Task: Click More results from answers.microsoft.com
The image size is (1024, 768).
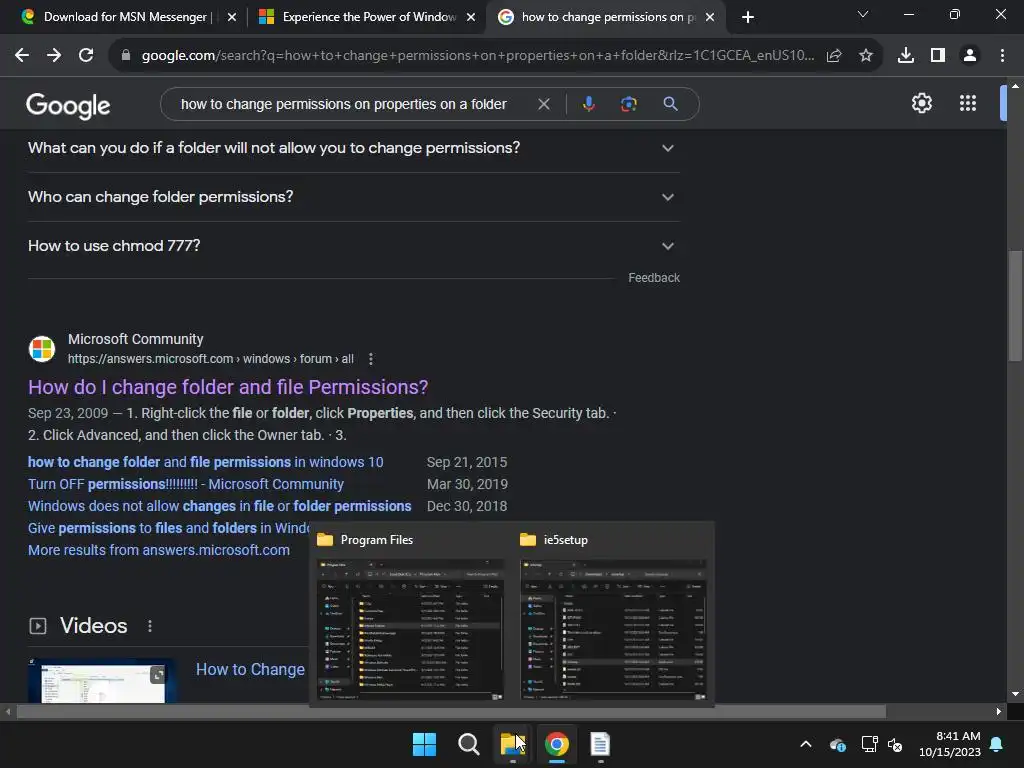Action: [159, 551]
